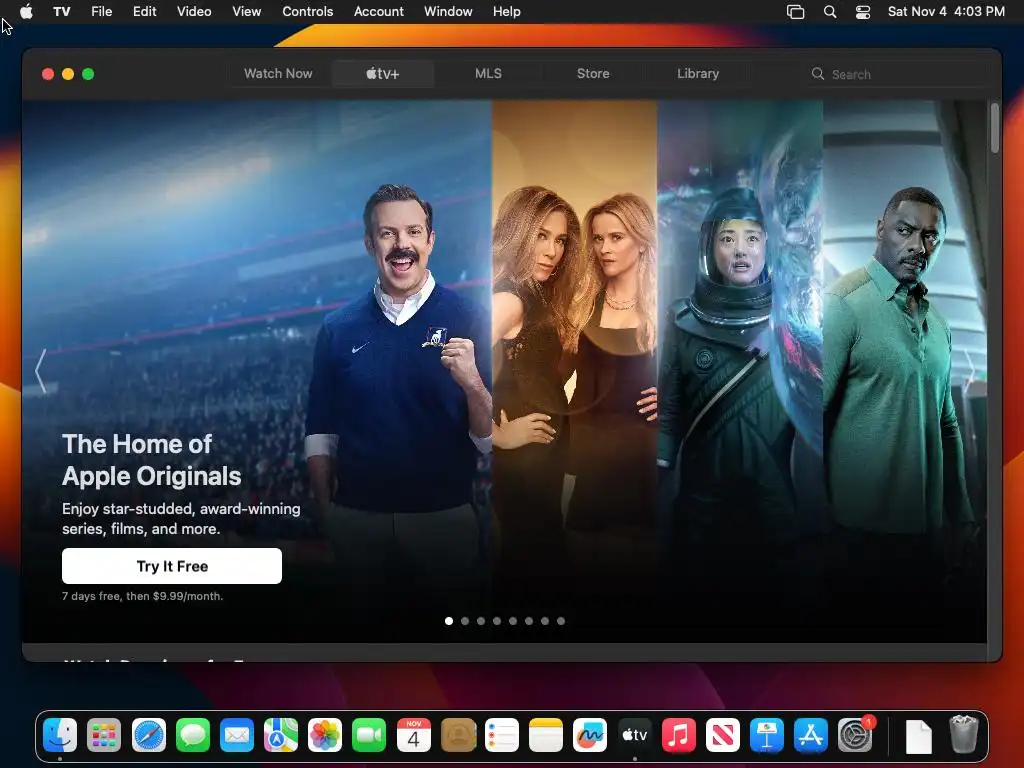This screenshot has height=768, width=1024.
Task: Open Trash from the Dock
Action: tap(963, 734)
